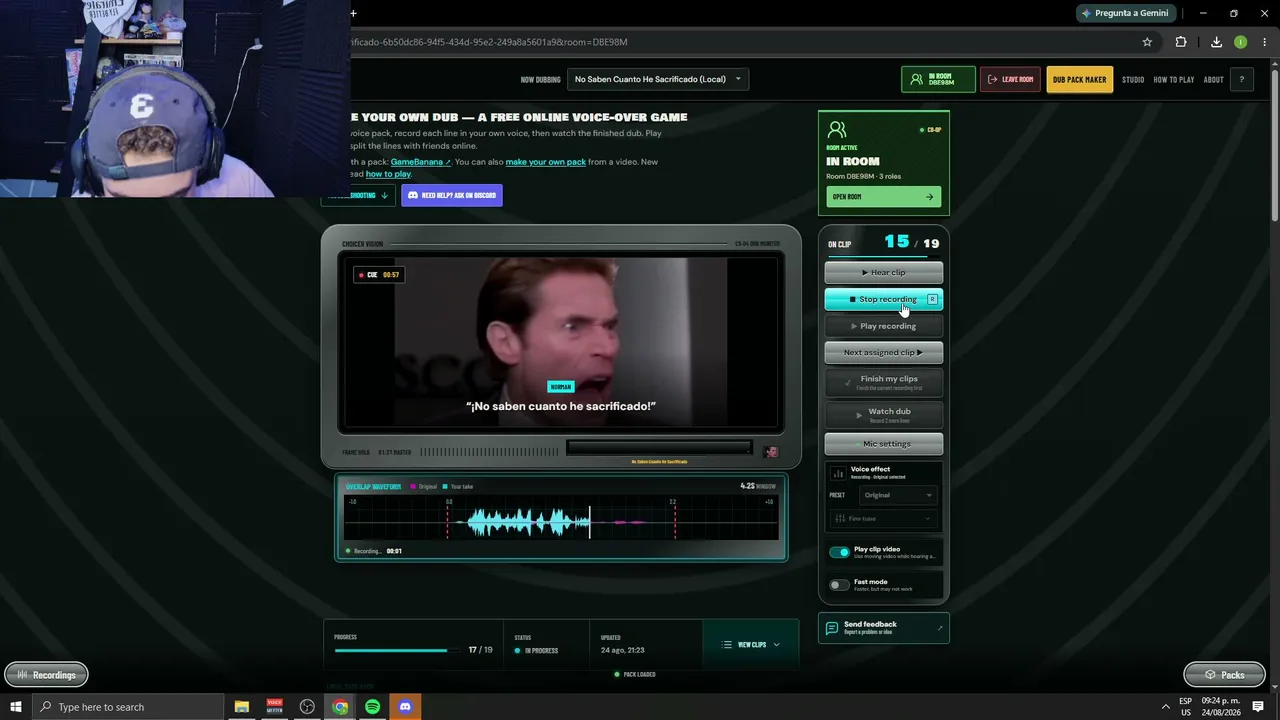Stop the current recording

click(883, 299)
